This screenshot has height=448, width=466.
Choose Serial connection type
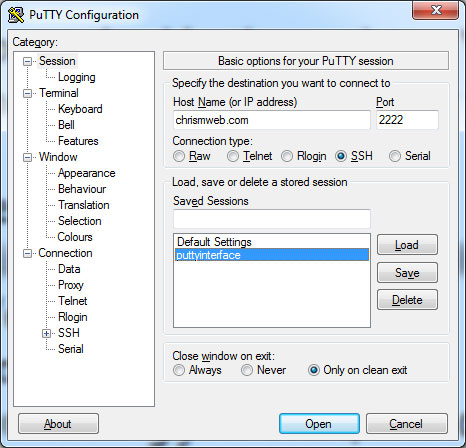click(395, 156)
